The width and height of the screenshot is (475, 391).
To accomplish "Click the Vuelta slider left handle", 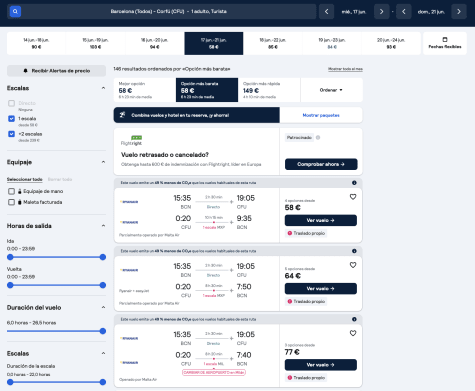I will (10, 285).
